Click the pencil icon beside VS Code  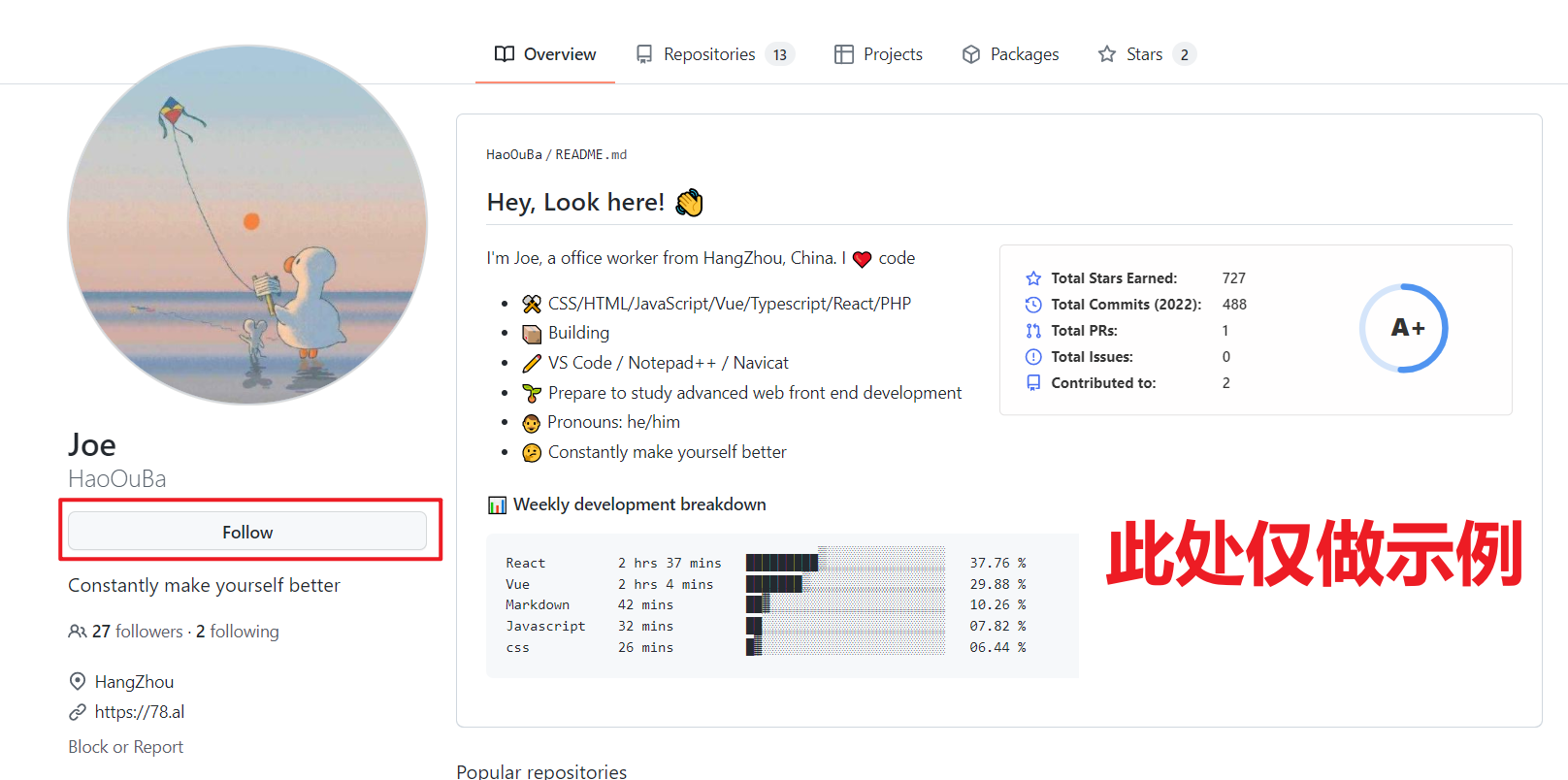(x=532, y=363)
